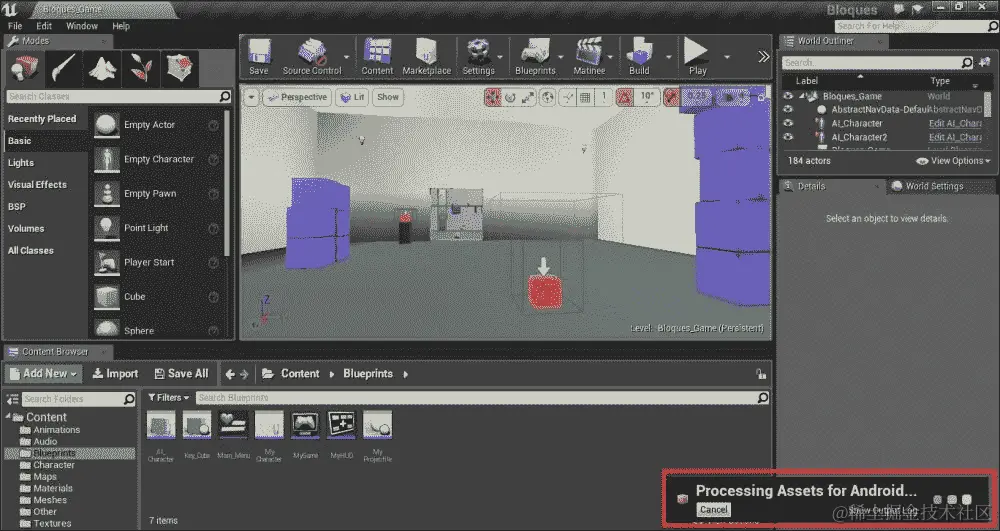Open the viewport Show menu
The image size is (1000, 531).
coord(388,98)
